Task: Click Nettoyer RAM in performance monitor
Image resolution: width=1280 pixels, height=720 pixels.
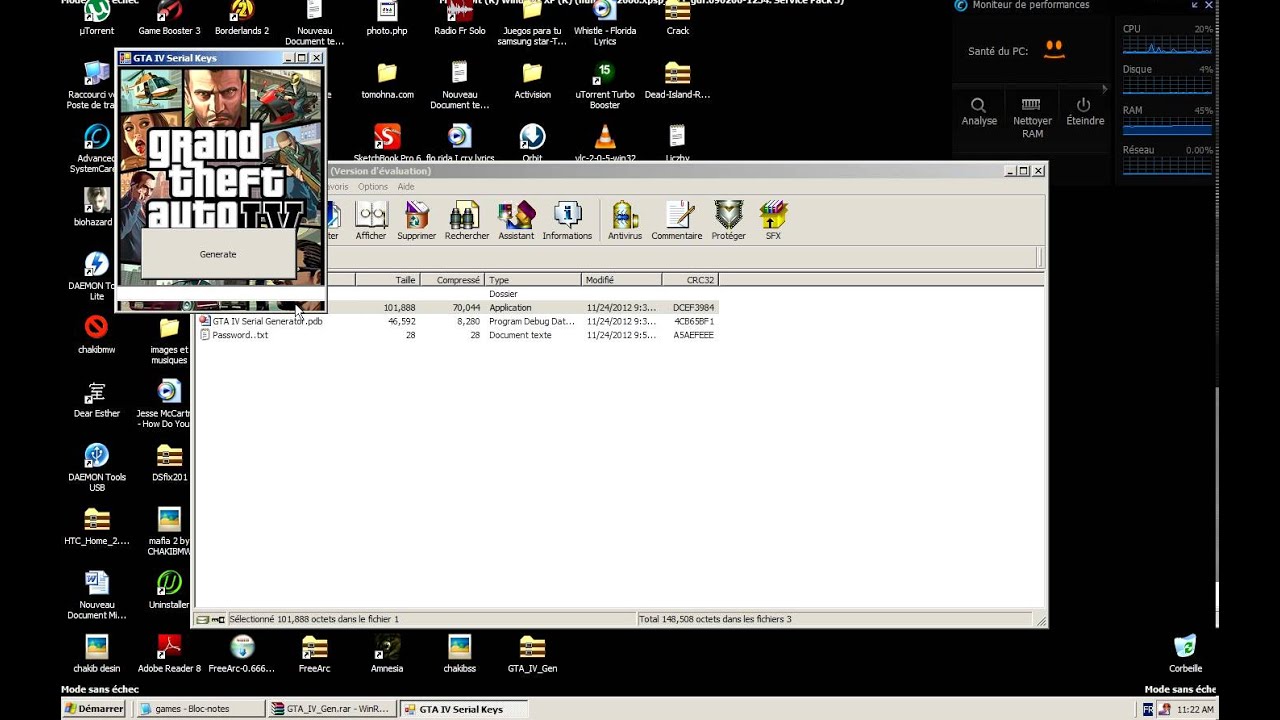Action: click(1032, 118)
